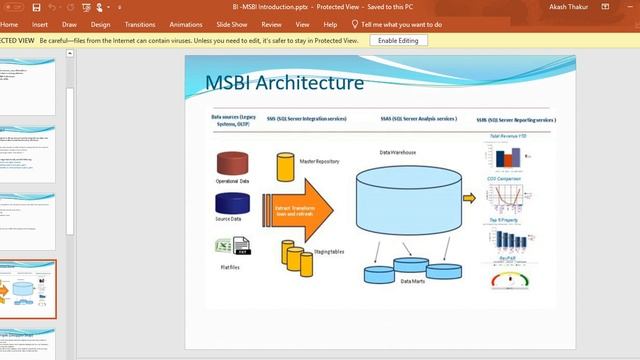The width and height of the screenshot is (640, 360).
Task: Click the Data sources (Legacy Systems, OLTP) heading
Action: [233, 120]
